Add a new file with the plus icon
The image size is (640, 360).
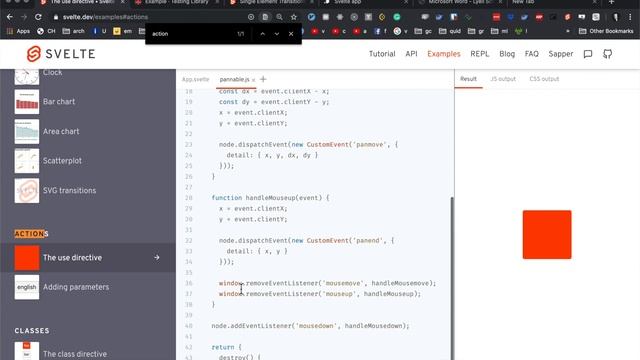263,79
